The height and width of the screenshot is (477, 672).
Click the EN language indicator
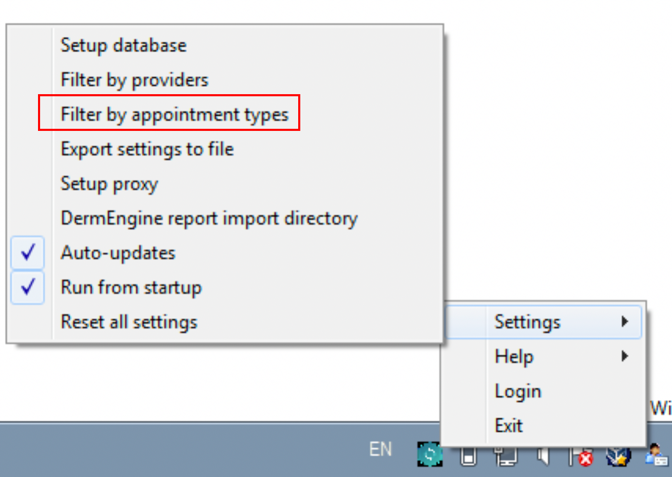click(x=380, y=450)
